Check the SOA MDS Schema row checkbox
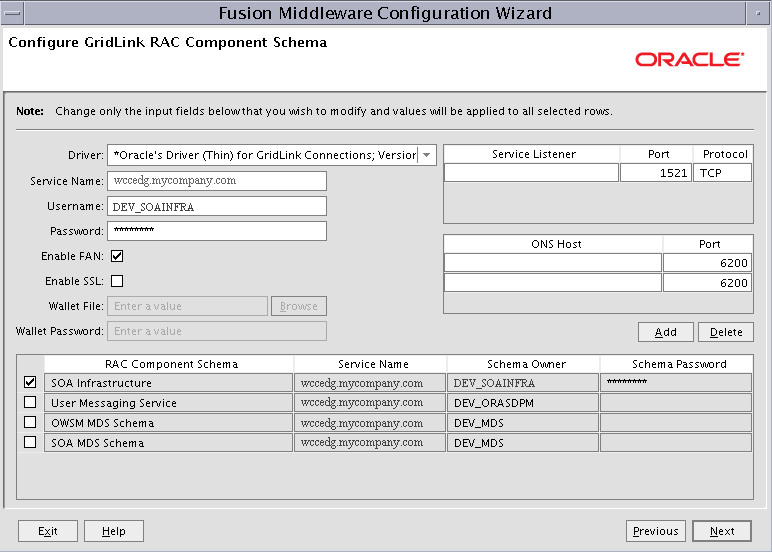Screen dimensions: 772x552 point(30,442)
